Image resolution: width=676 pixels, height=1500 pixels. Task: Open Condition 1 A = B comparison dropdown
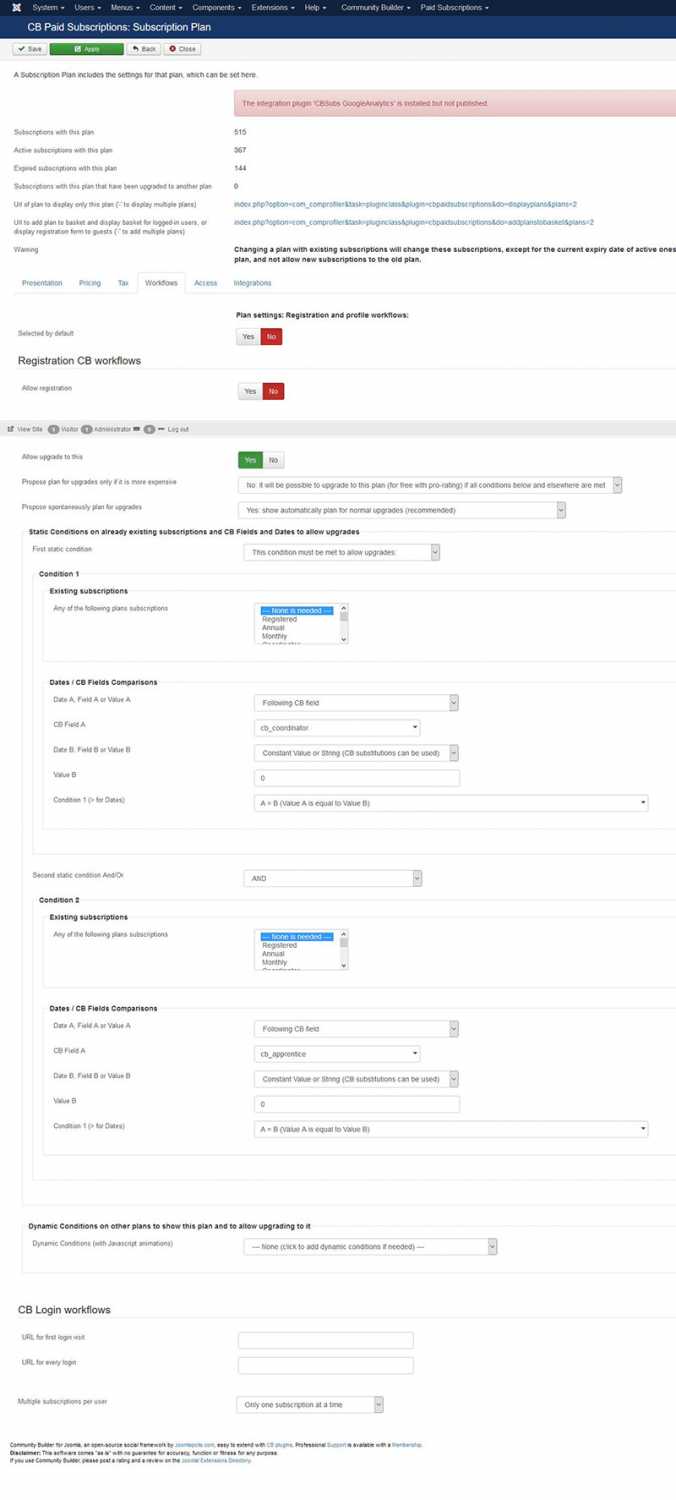coord(451,803)
